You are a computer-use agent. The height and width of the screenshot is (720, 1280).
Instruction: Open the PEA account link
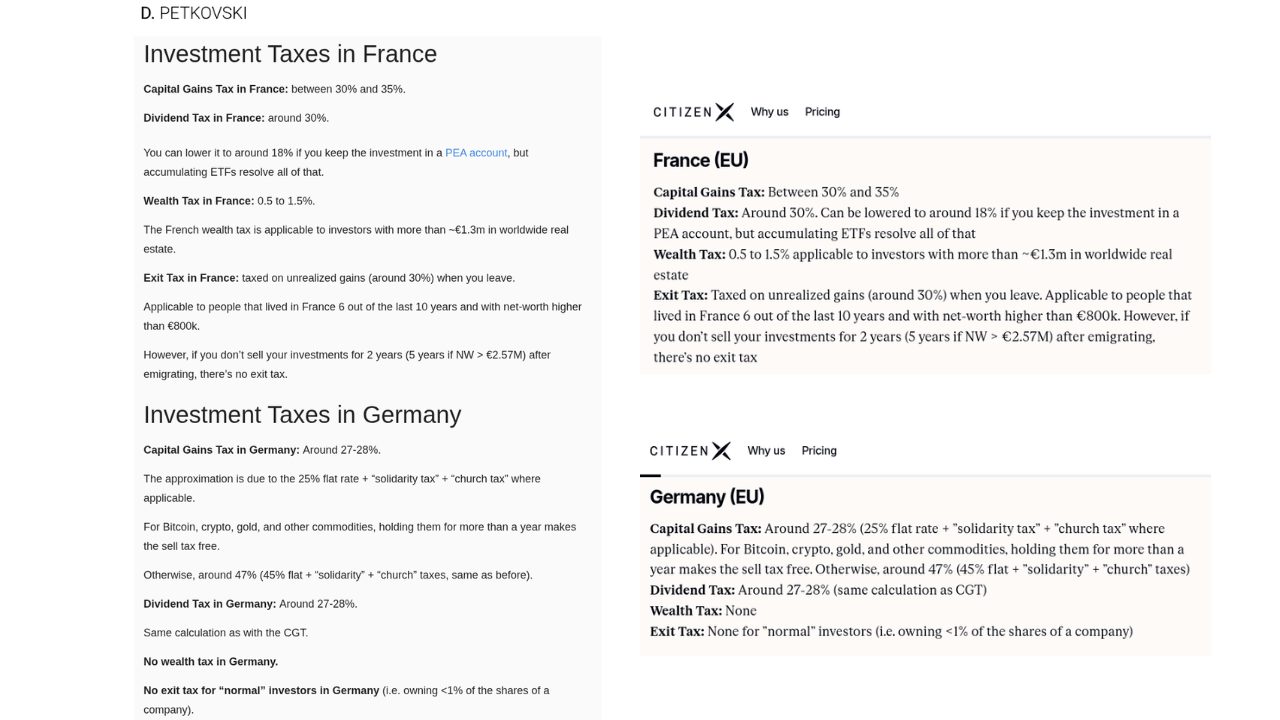(x=476, y=153)
